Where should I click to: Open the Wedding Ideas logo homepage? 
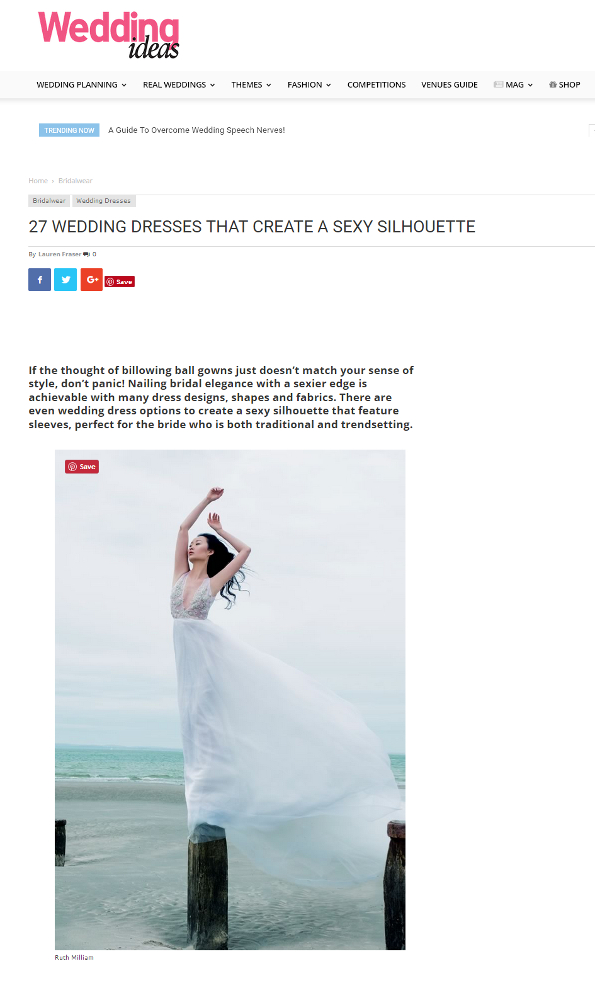109,34
